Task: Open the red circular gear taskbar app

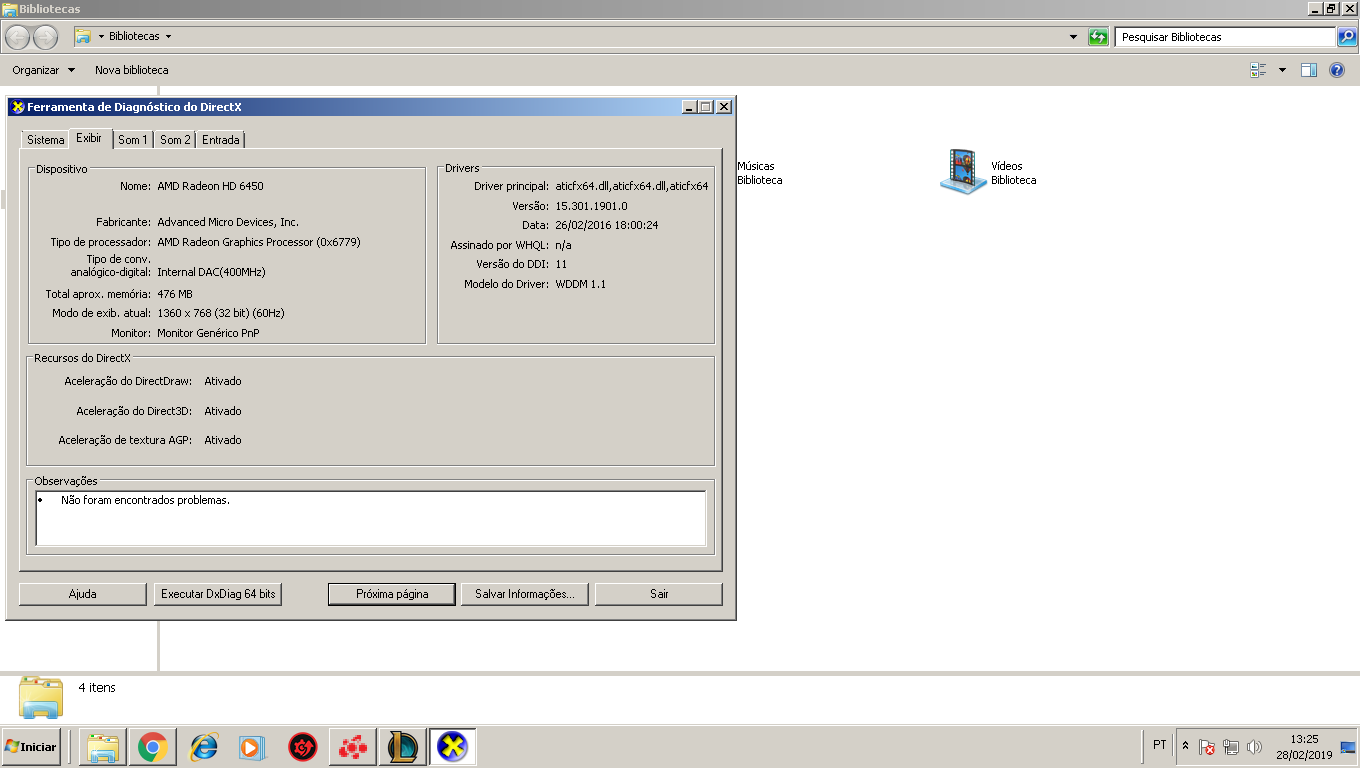Action: pos(303,747)
